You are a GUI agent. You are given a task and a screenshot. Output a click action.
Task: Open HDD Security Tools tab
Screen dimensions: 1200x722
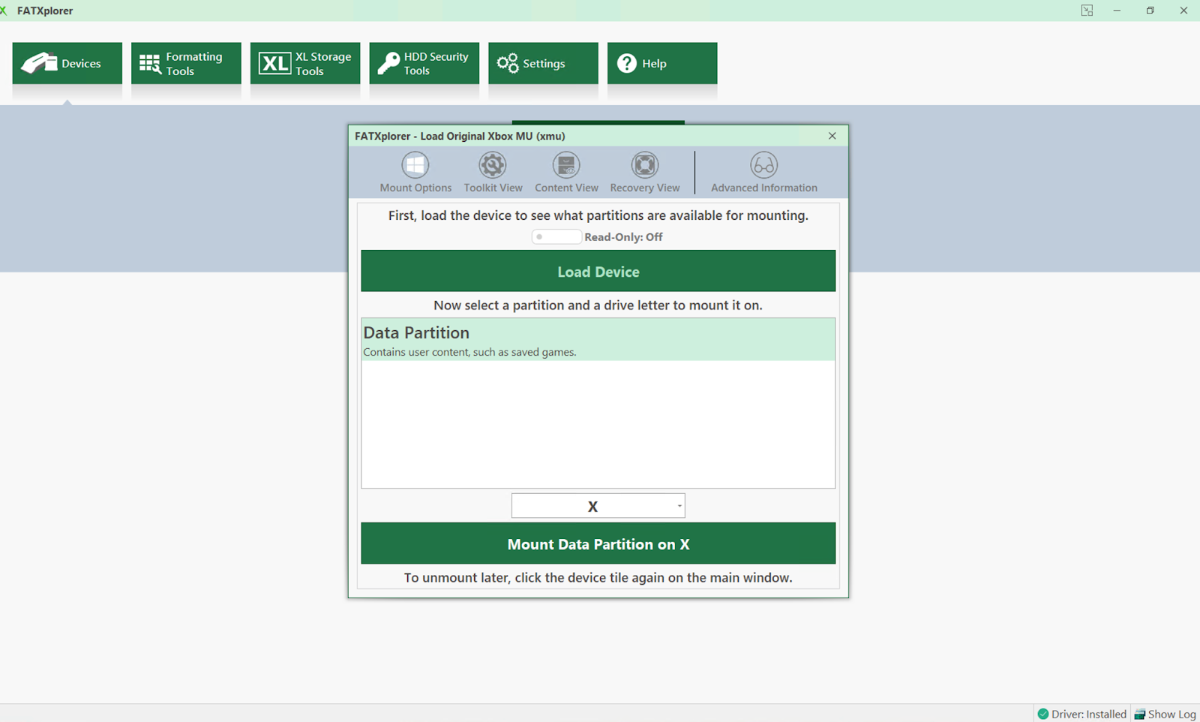tap(424, 63)
